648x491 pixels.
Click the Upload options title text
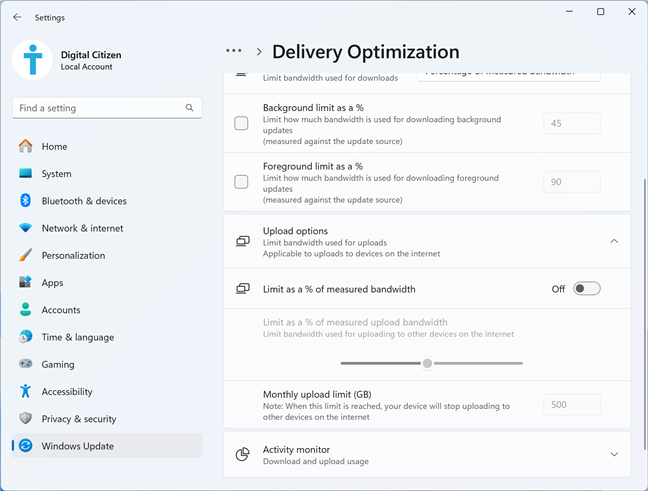295,231
